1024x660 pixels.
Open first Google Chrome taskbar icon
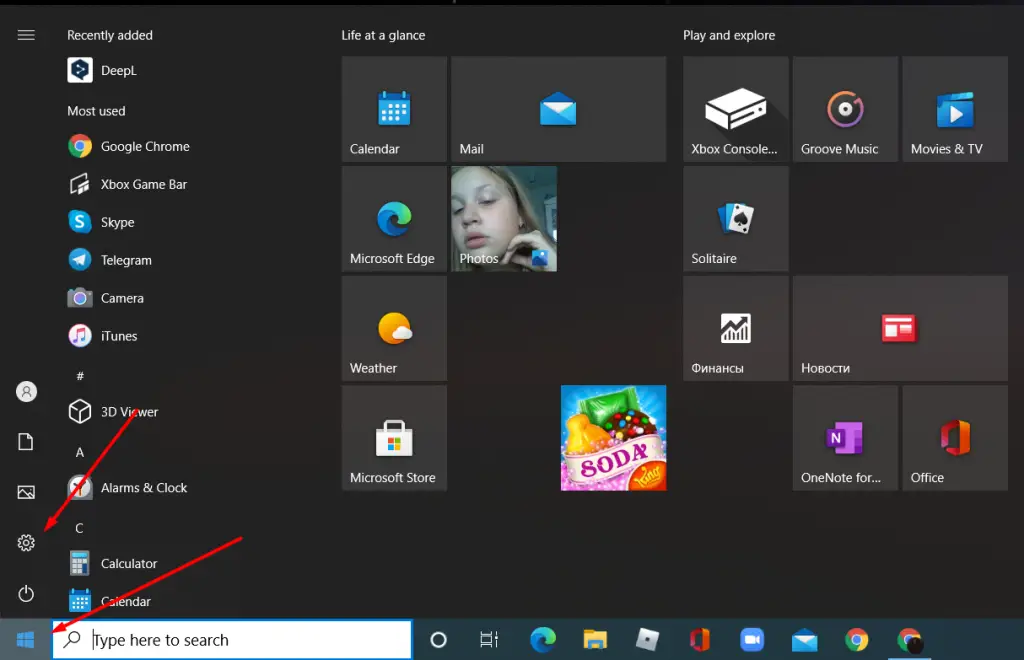click(x=857, y=640)
